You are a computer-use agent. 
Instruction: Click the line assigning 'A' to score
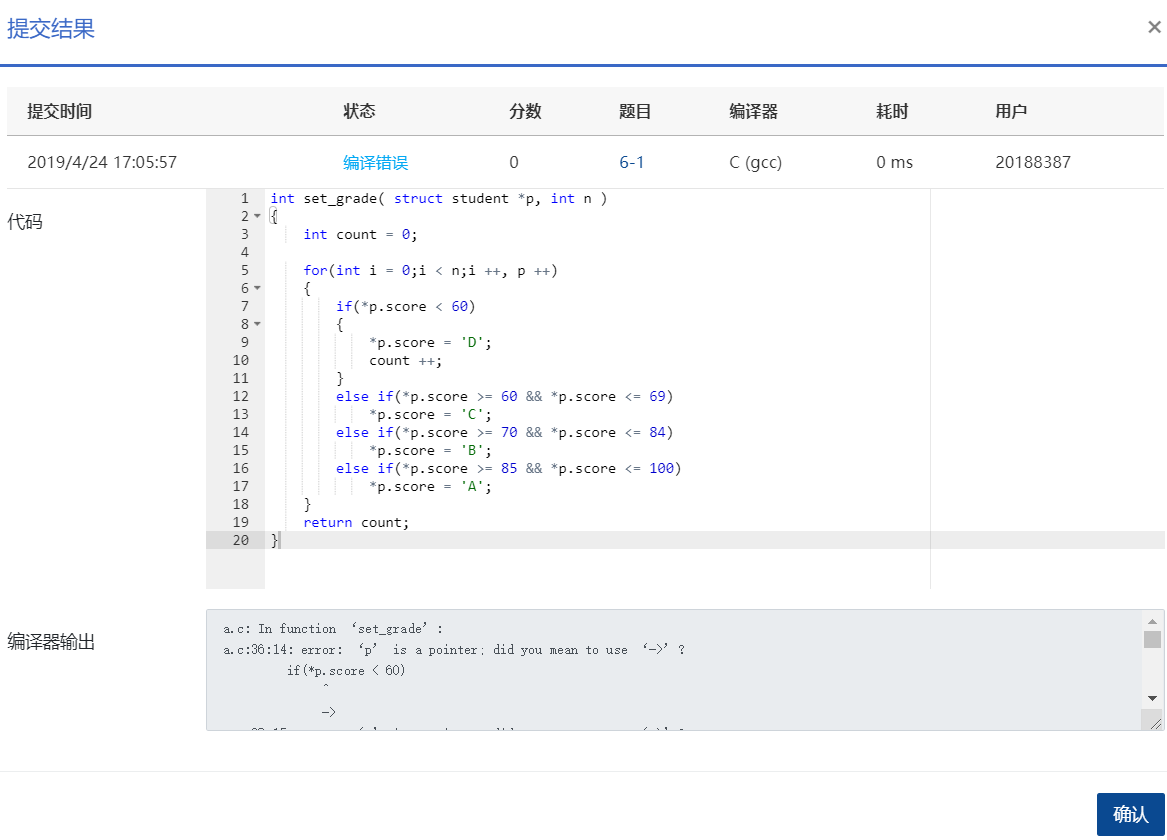pyautogui.click(x=430, y=487)
